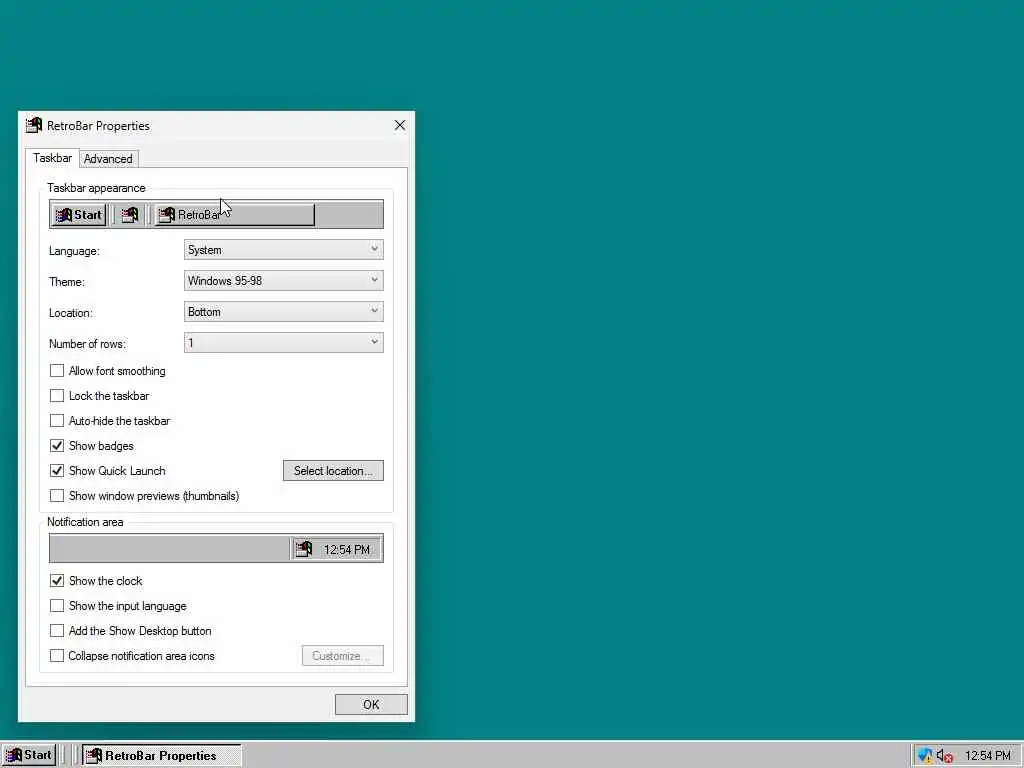Click the Theme: label

click(x=67, y=282)
